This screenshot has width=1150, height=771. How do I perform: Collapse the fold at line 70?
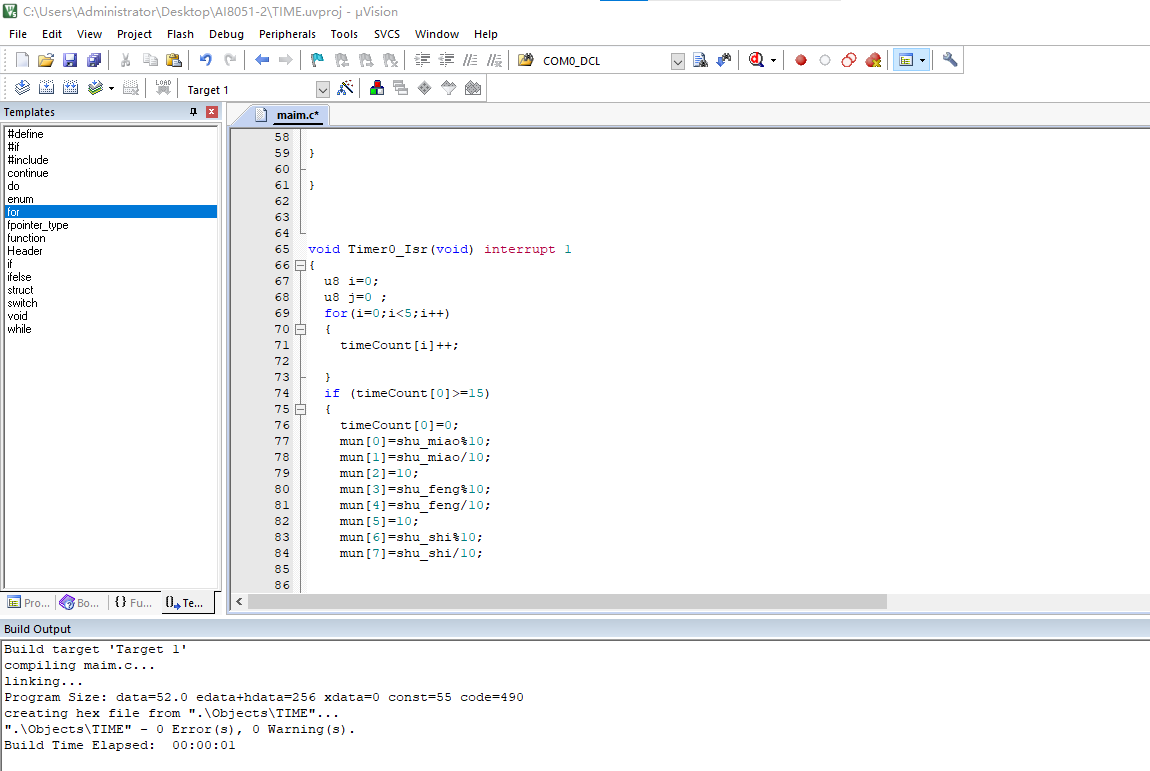[300, 329]
